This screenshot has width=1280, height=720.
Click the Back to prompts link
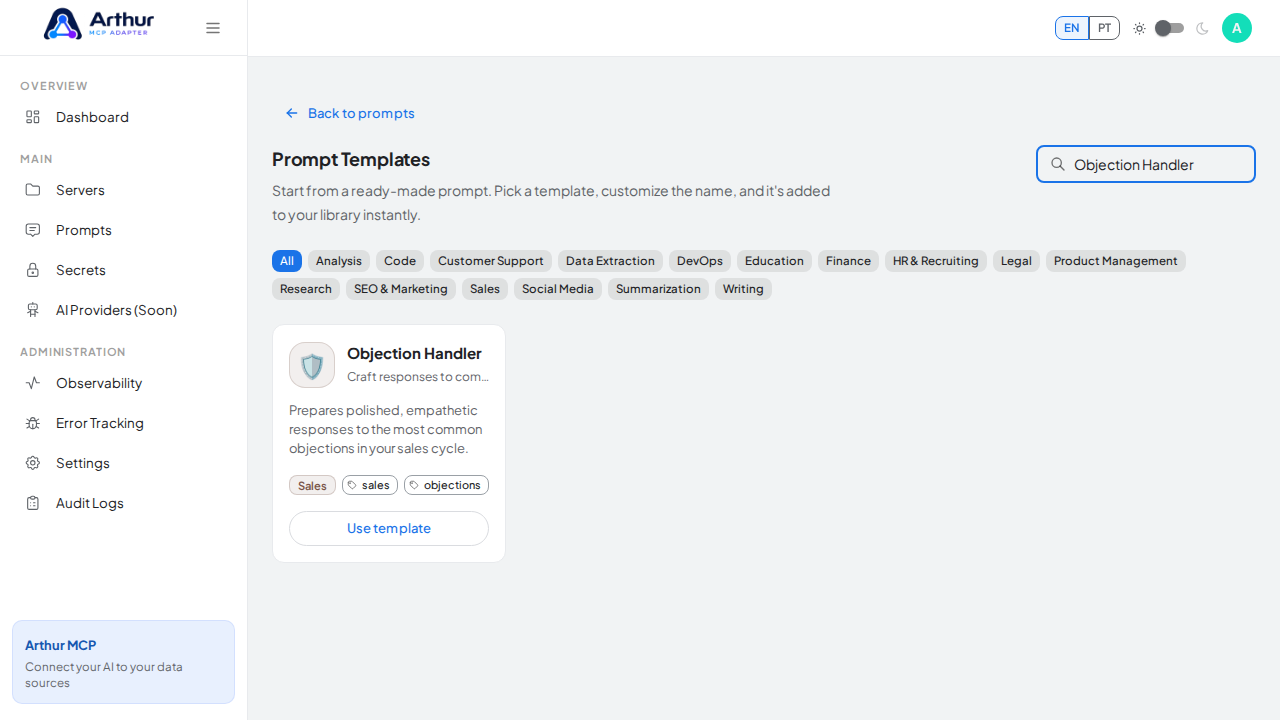point(350,113)
